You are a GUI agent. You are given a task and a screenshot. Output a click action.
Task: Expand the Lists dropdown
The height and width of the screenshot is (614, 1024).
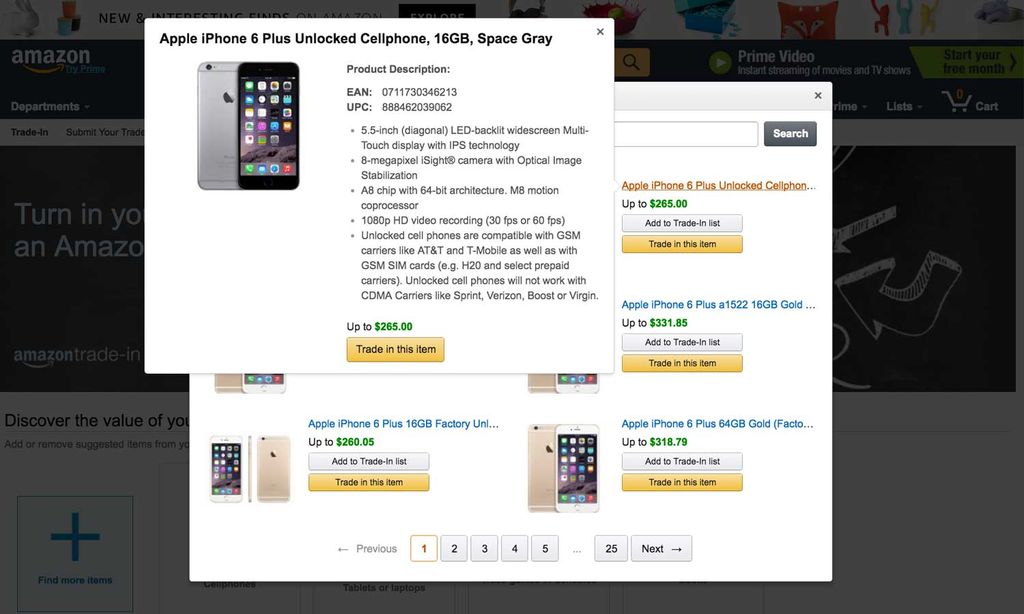904,105
